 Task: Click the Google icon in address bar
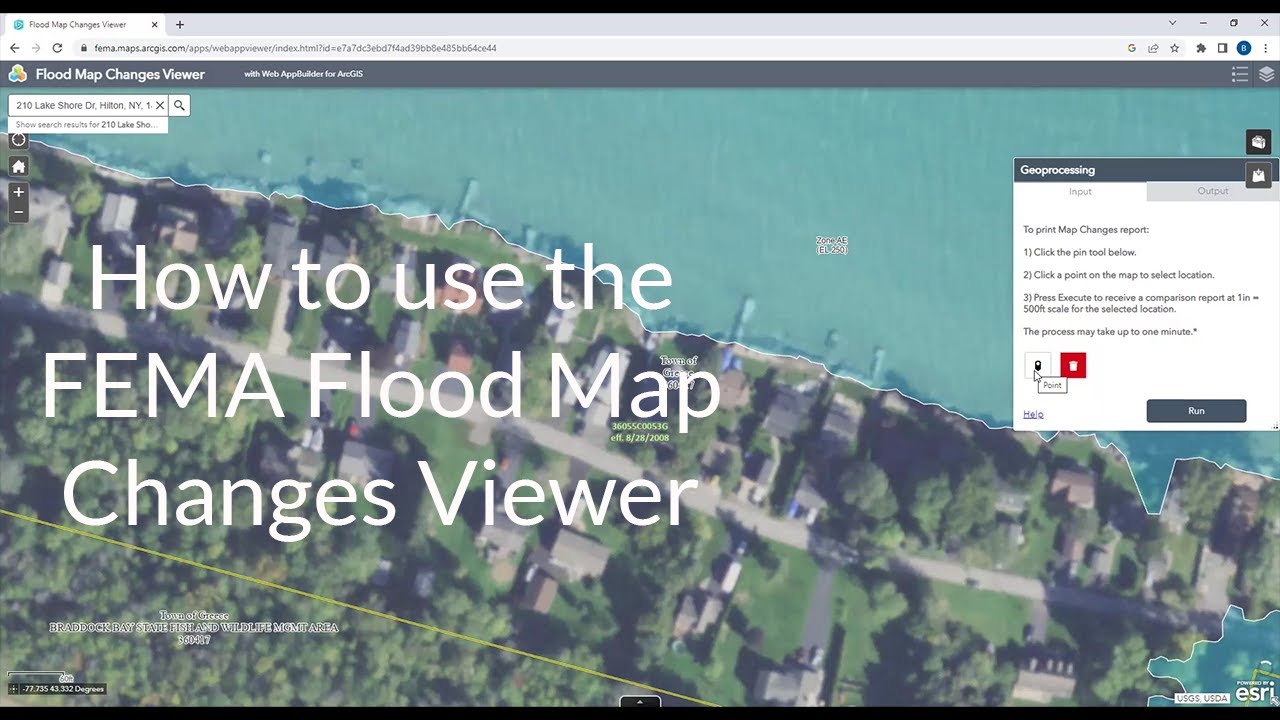click(x=1132, y=48)
